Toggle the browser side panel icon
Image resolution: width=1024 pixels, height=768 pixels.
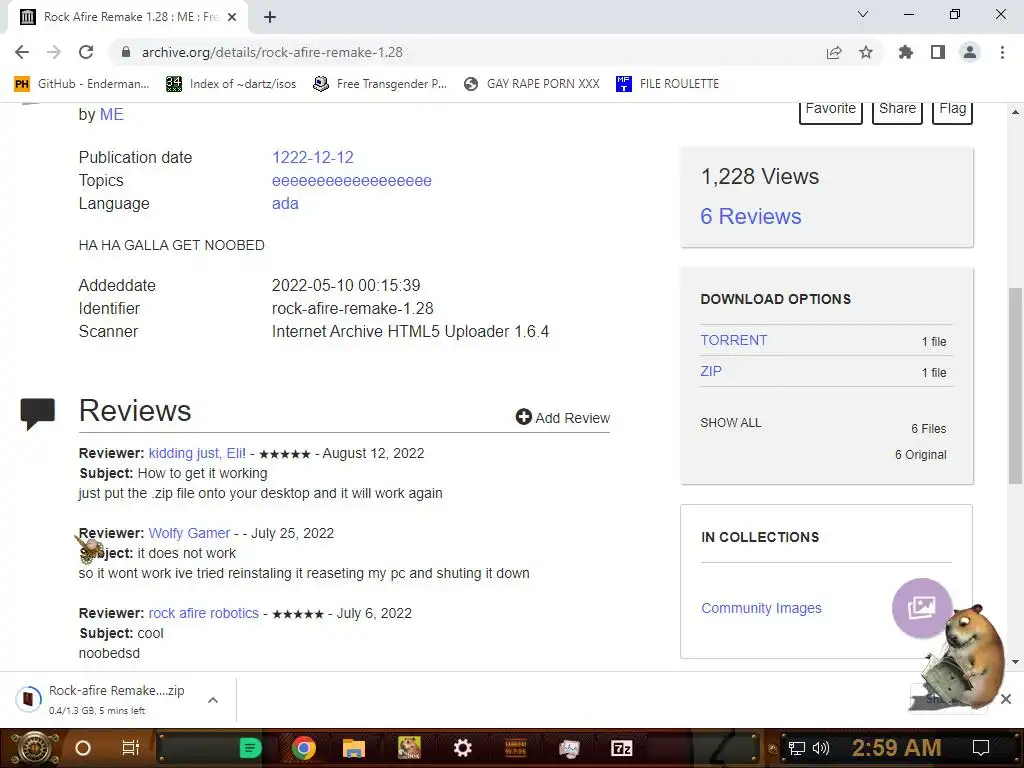(x=938, y=52)
